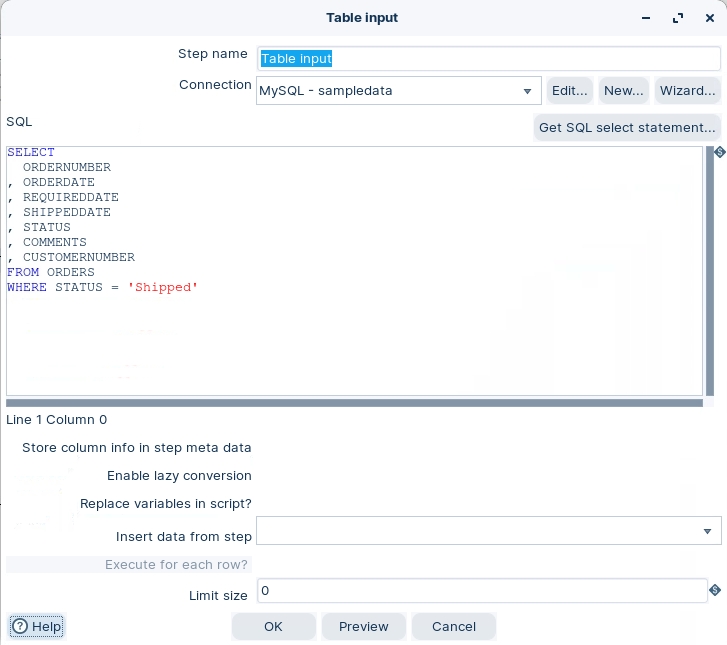This screenshot has width=727, height=645.
Task: Close the Table input dialog window
Action: point(708,18)
